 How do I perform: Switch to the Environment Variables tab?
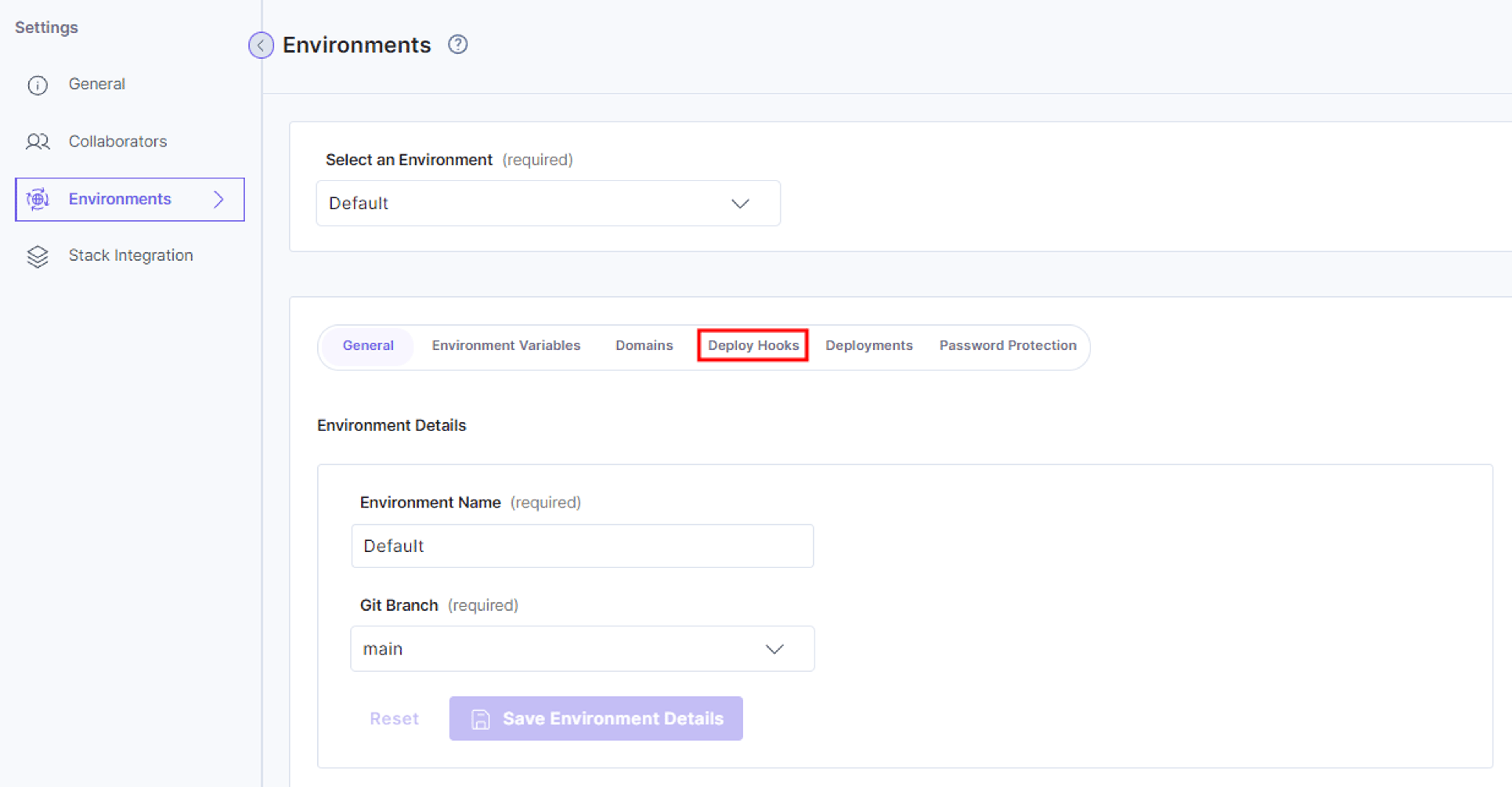point(506,346)
